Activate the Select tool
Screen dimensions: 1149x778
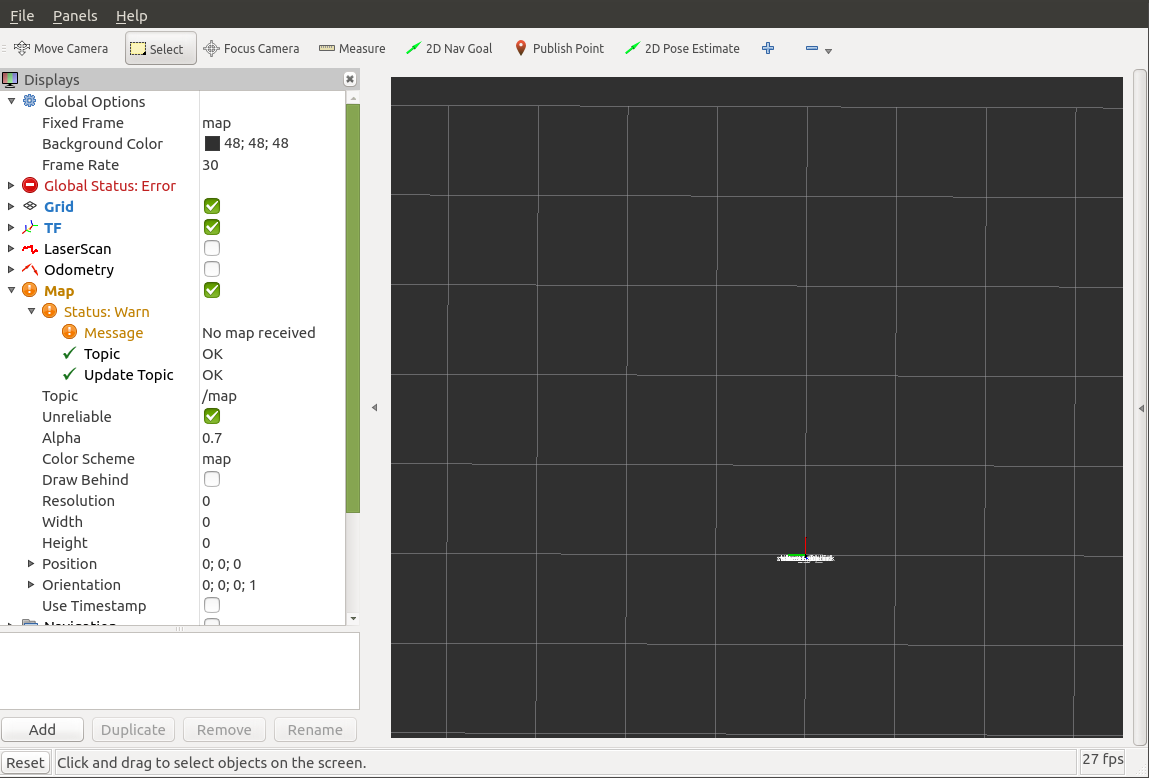160,48
